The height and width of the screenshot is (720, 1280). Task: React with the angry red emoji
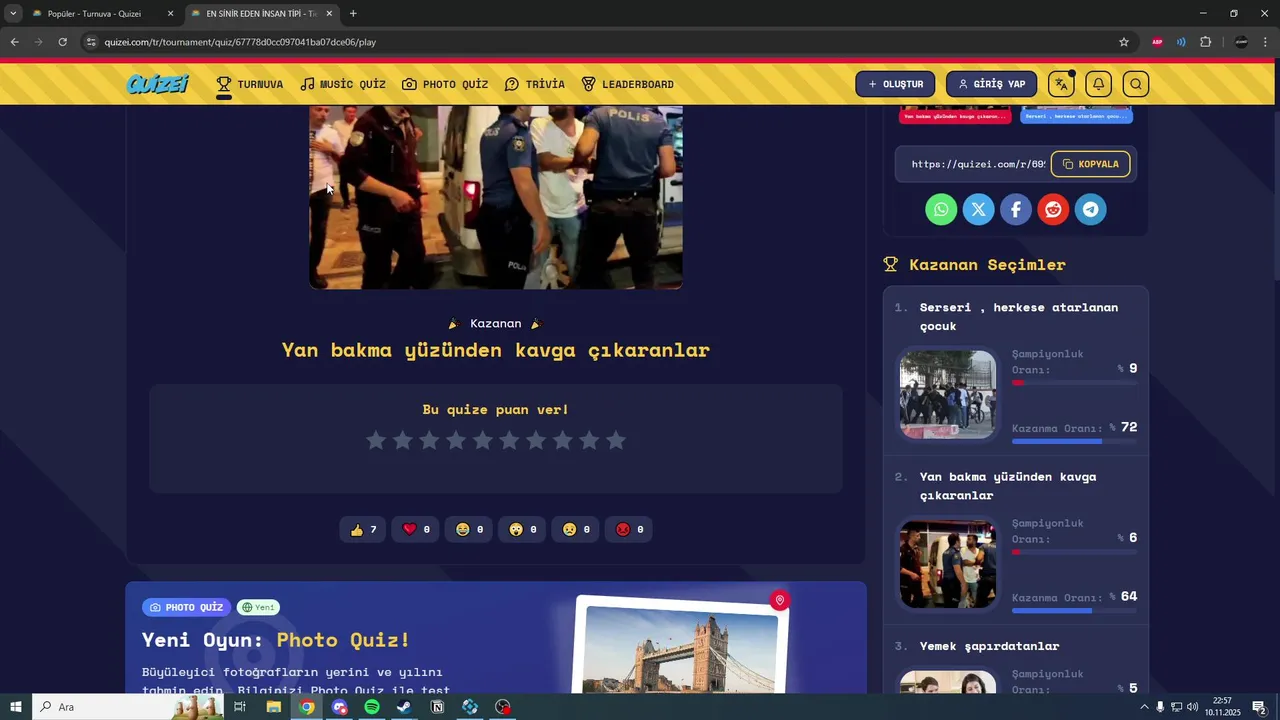[629, 529]
